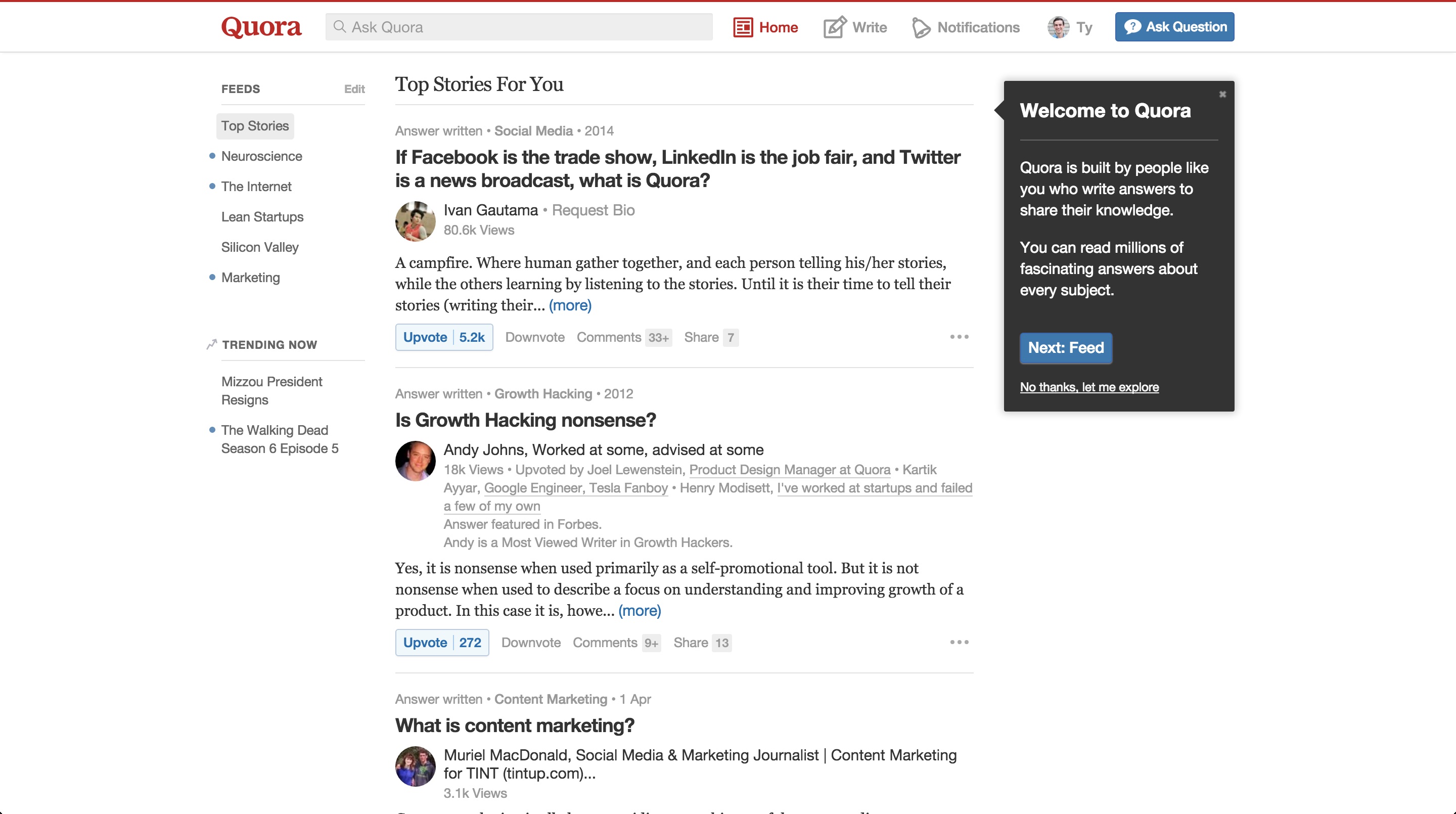
Task: Open the Lean Startups feed
Action: [x=262, y=217]
